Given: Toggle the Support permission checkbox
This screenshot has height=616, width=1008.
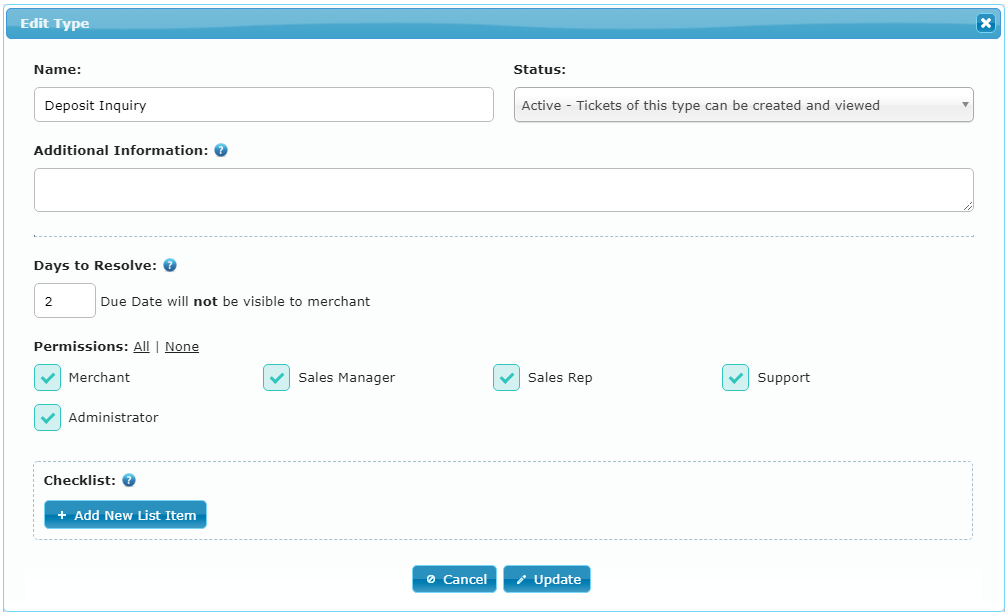Looking at the screenshot, I should [x=736, y=378].
